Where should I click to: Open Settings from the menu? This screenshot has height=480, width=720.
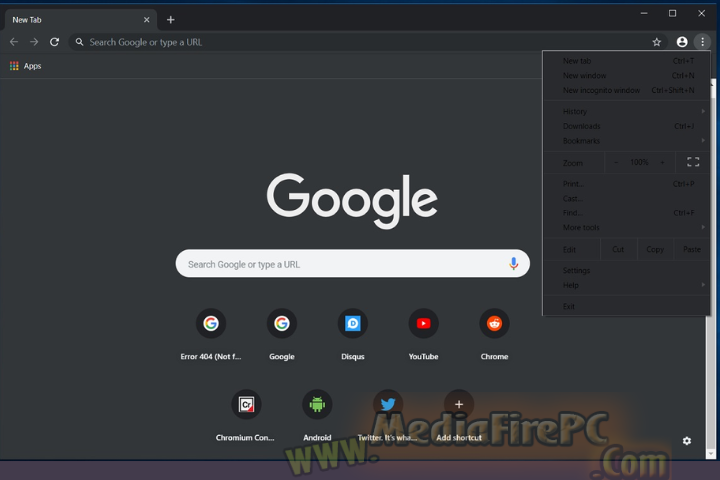click(x=626, y=271)
